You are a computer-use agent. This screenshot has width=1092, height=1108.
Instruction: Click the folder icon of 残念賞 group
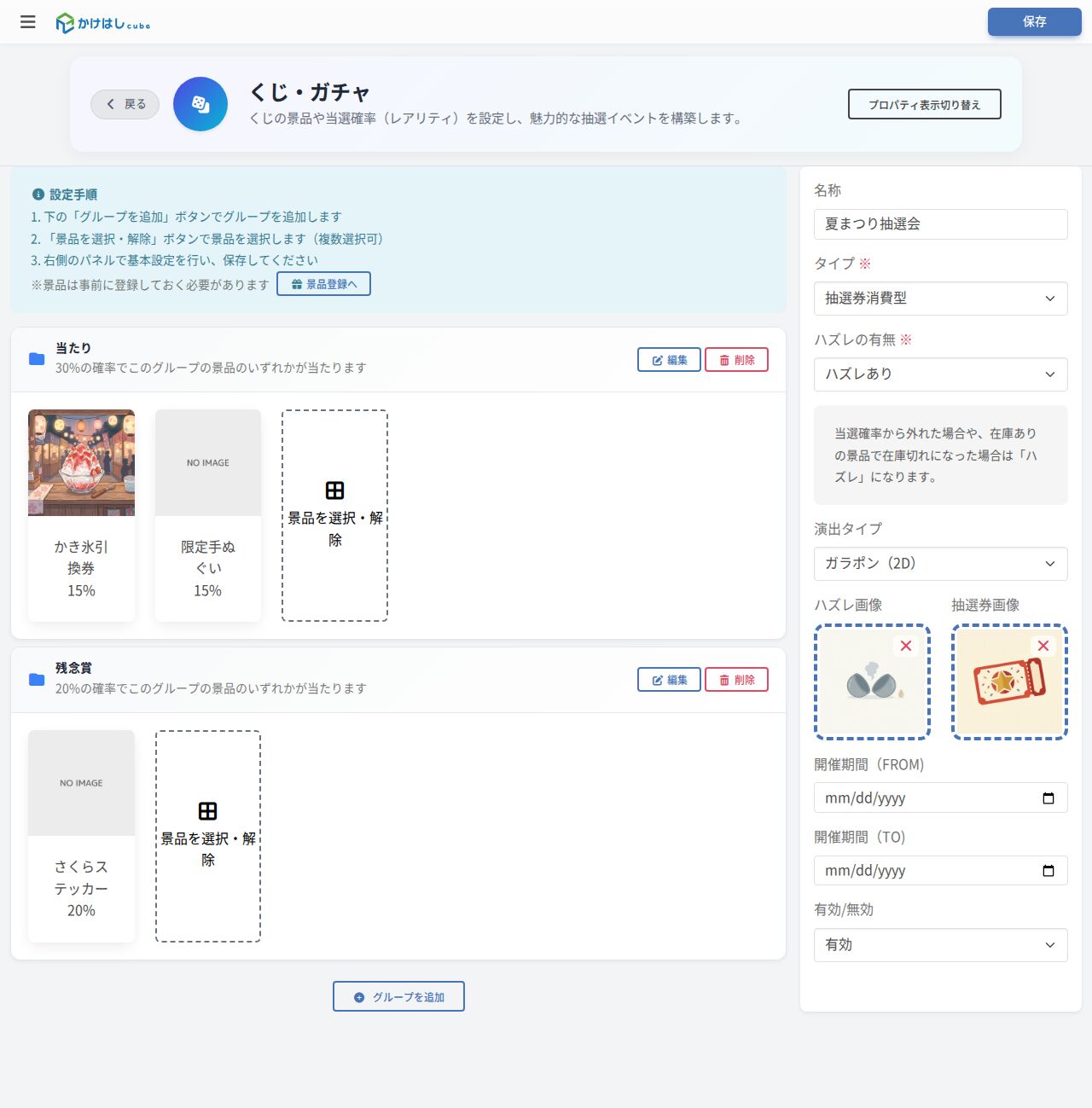coord(37,679)
